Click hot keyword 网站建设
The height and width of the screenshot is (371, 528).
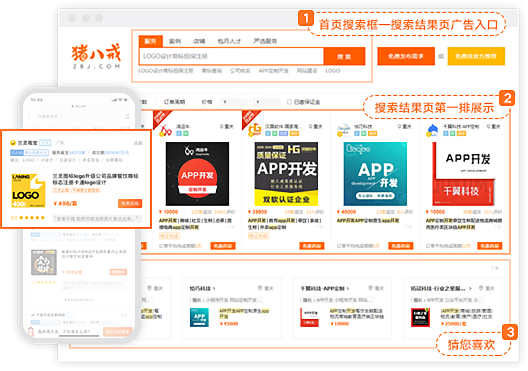(307, 71)
